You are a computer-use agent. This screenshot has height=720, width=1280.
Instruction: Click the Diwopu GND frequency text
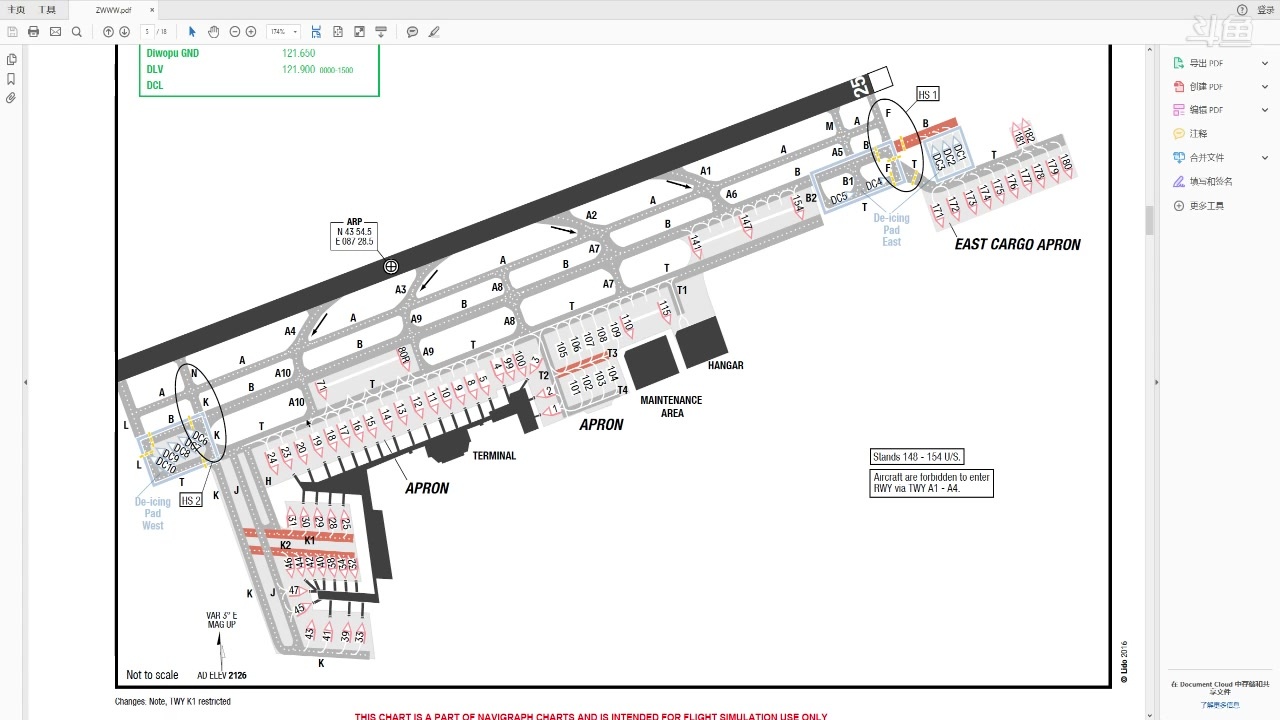coord(231,53)
